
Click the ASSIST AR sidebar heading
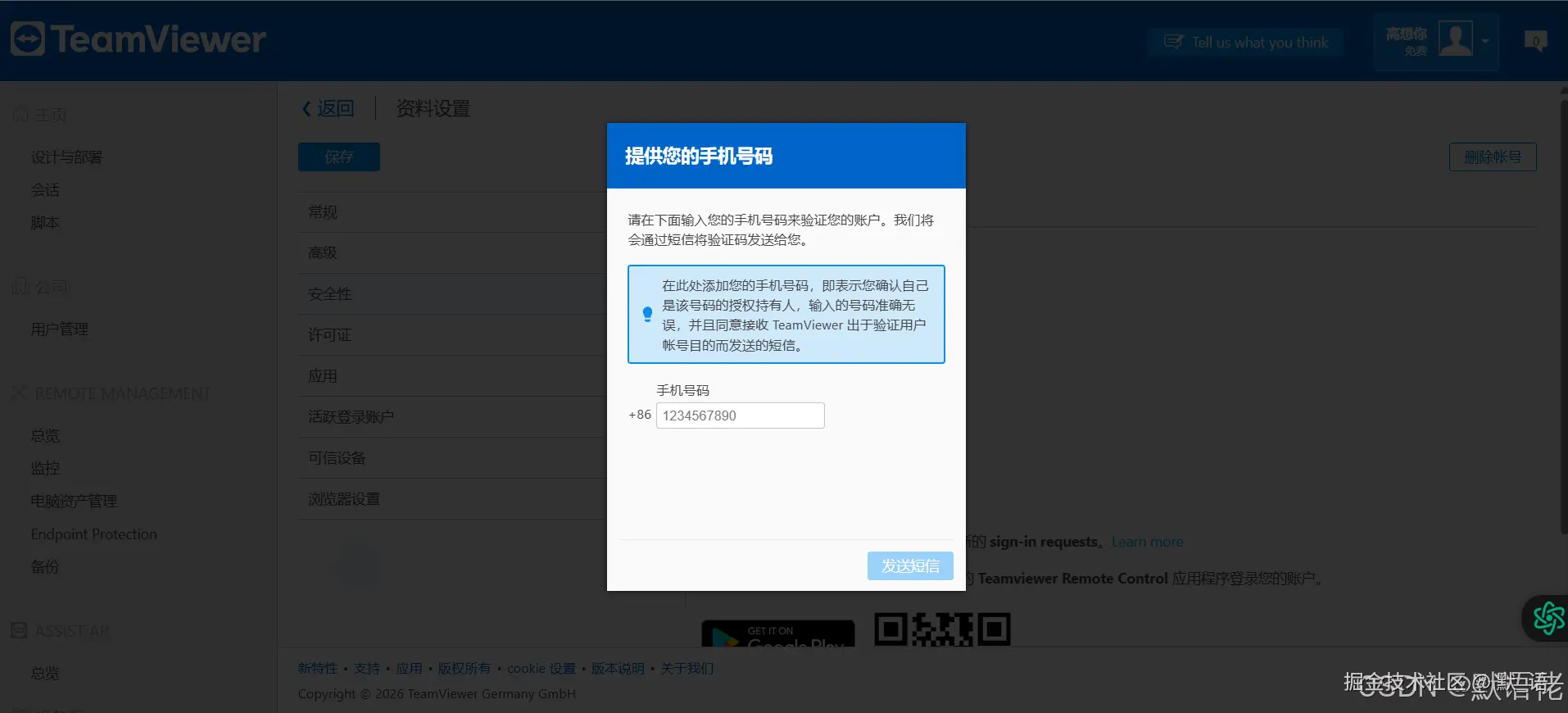72,631
